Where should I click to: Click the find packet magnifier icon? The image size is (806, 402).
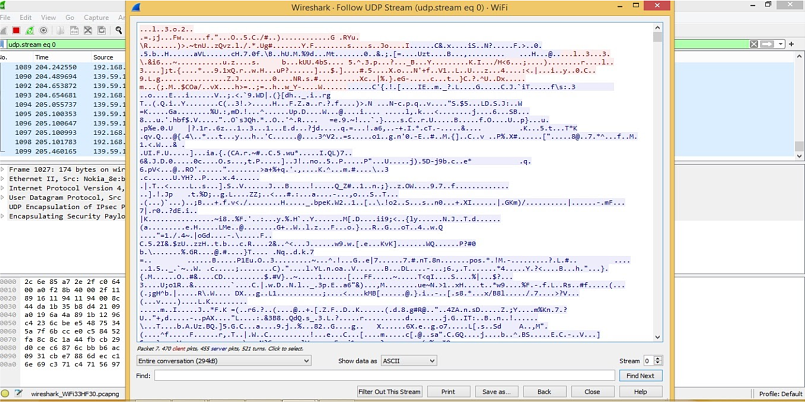(119, 30)
